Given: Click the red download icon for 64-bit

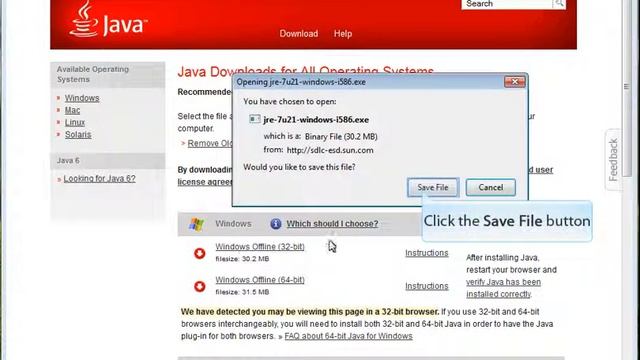Looking at the screenshot, I should pos(200,286).
